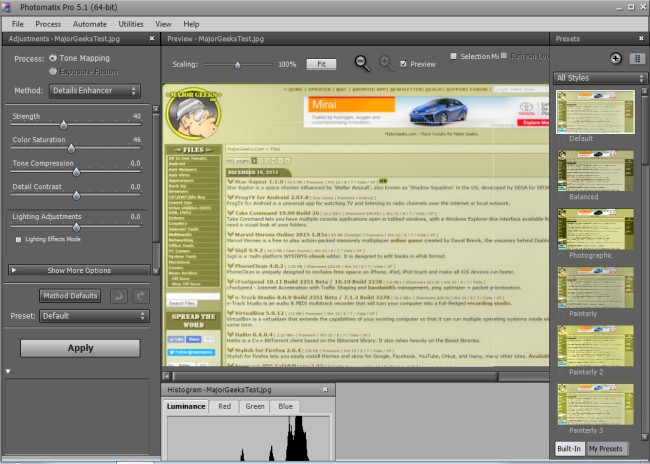This screenshot has height=464, width=650.
Task: Click the add preset plus icon
Action: (616, 59)
